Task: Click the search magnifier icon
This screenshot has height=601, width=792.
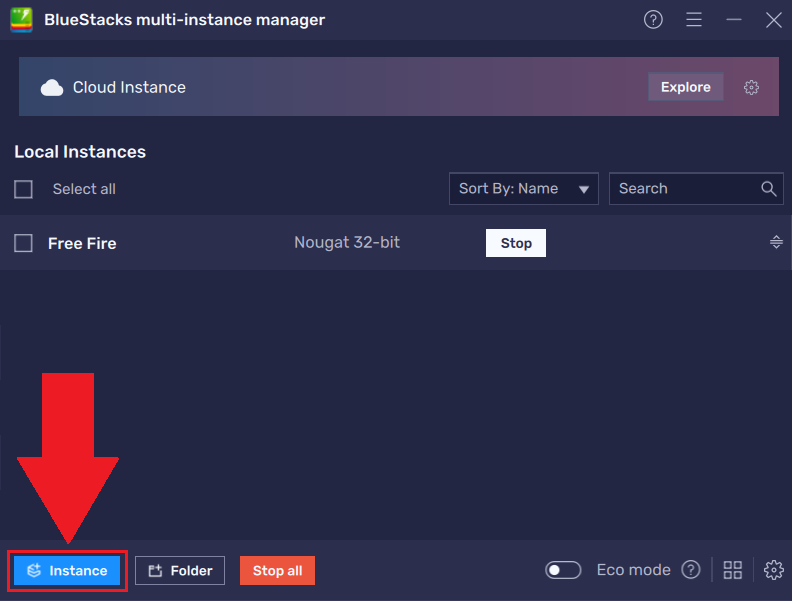Action: point(768,189)
